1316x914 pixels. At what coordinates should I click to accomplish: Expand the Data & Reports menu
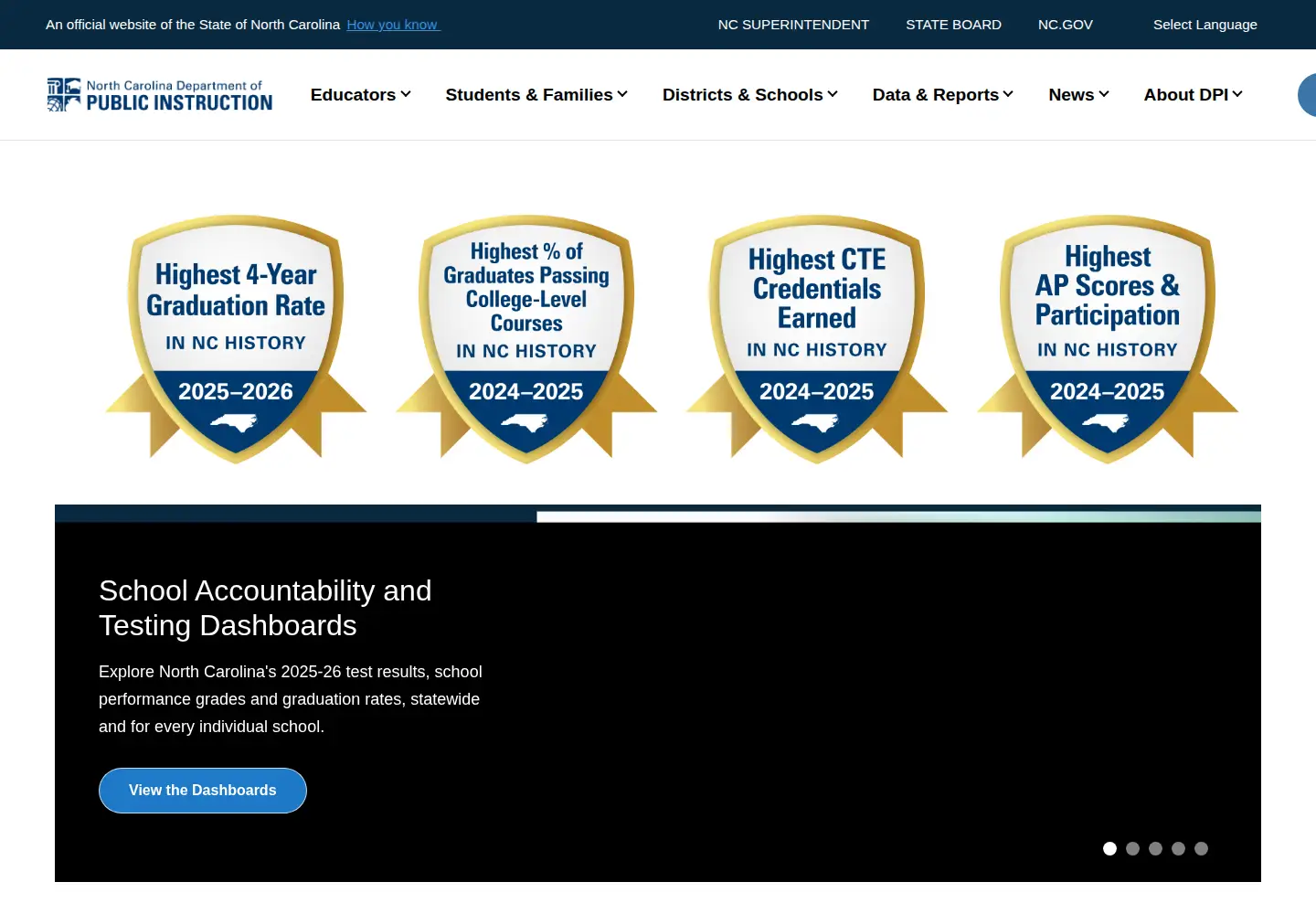coord(943,95)
